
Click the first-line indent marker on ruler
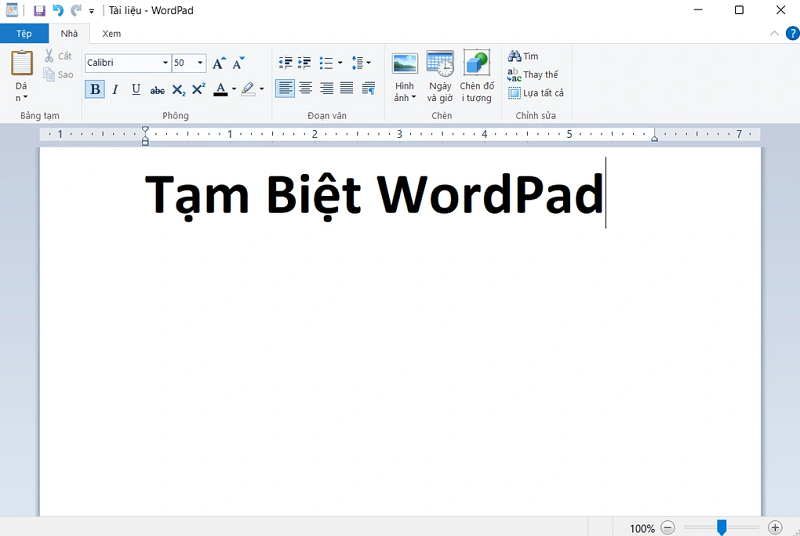click(x=145, y=130)
